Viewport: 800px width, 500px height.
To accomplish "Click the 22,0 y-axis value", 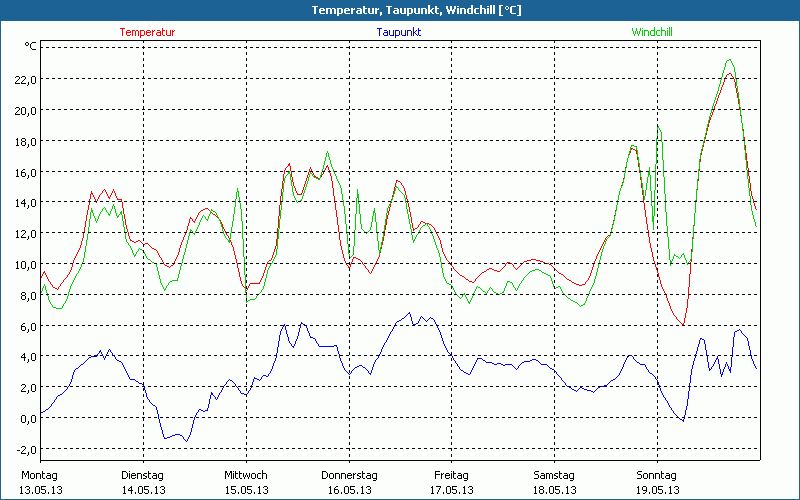I will tap(26, 80).
